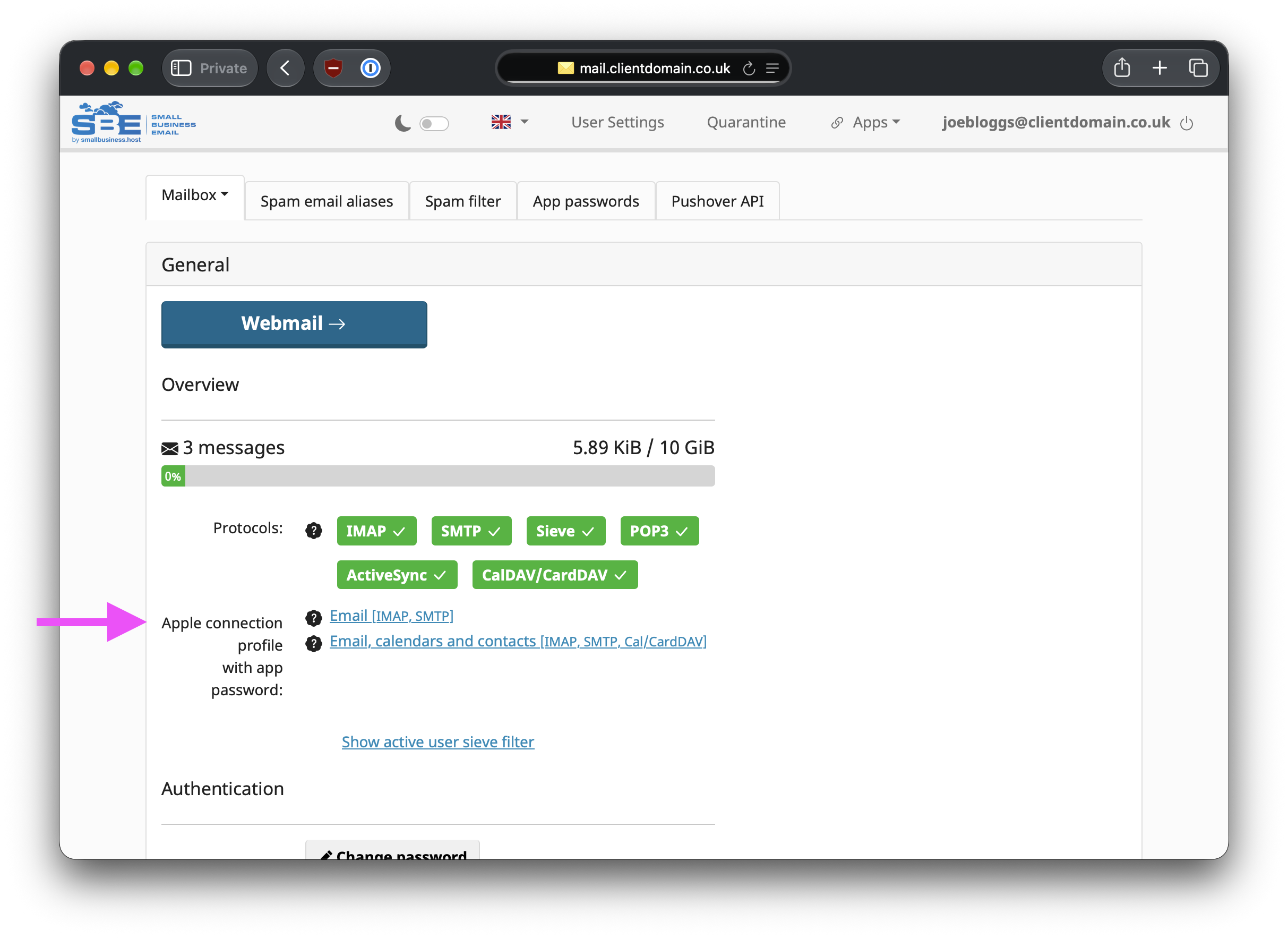Reload the page via refresh icon

click(x=749, y=68)
